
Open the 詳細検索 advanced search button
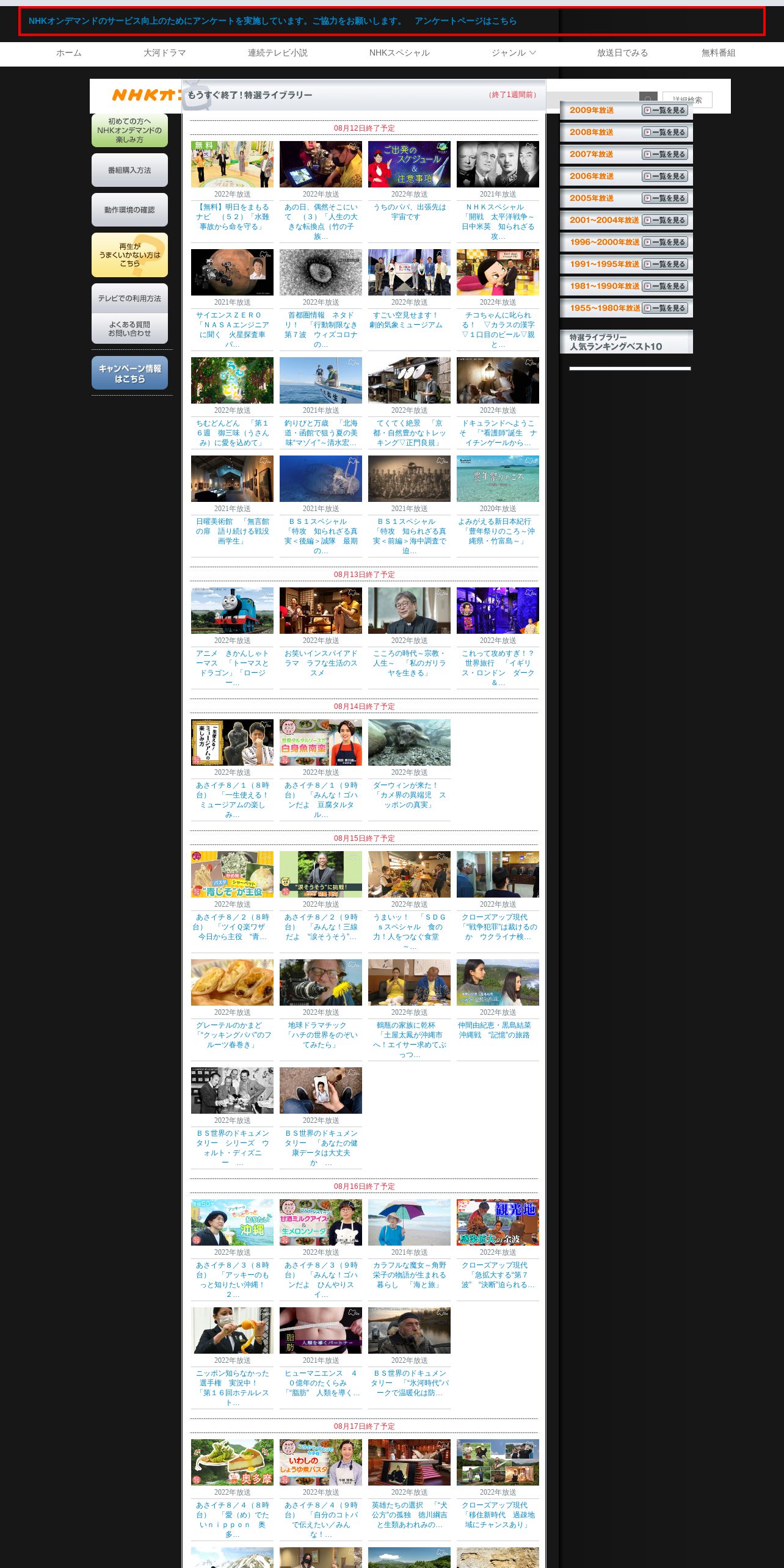point(688,100)
